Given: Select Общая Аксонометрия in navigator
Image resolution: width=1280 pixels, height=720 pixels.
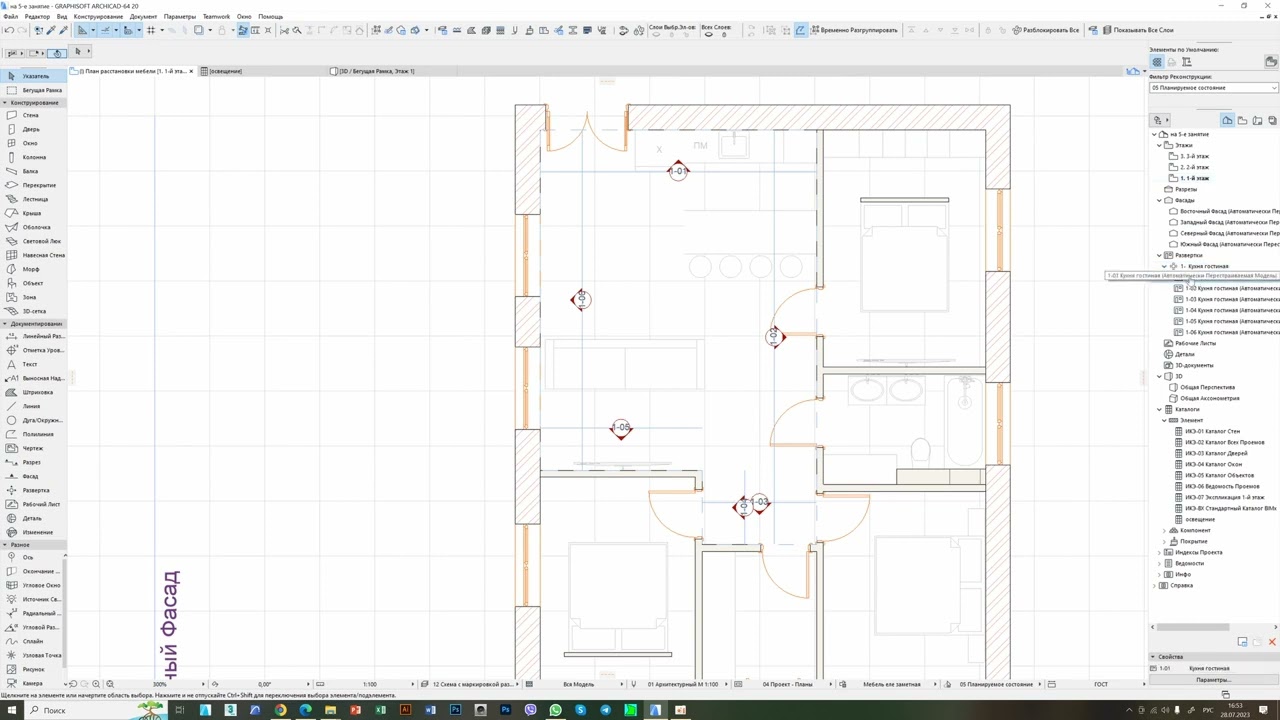Looking at the screenshot, I should click(x=1209, y=398).
